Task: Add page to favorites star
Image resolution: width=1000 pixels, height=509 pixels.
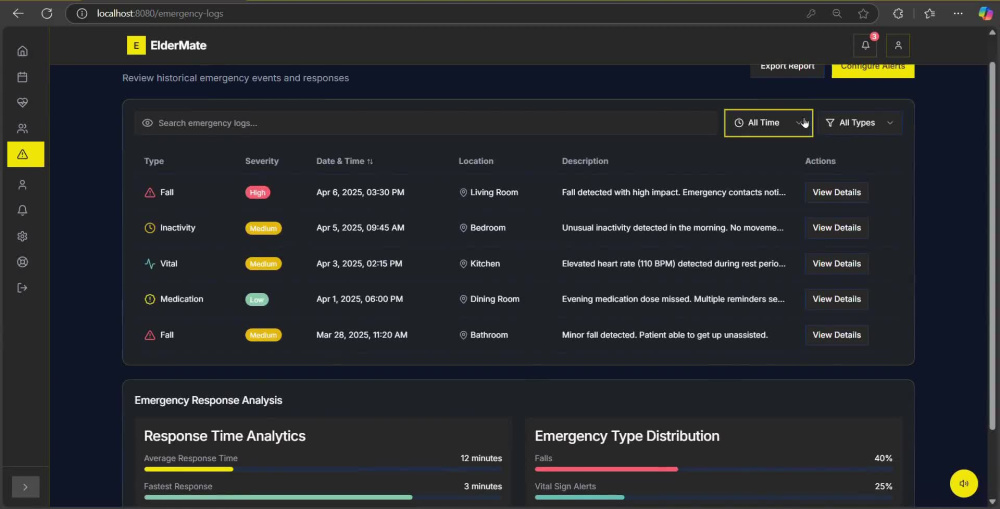Action: [863, 13]
